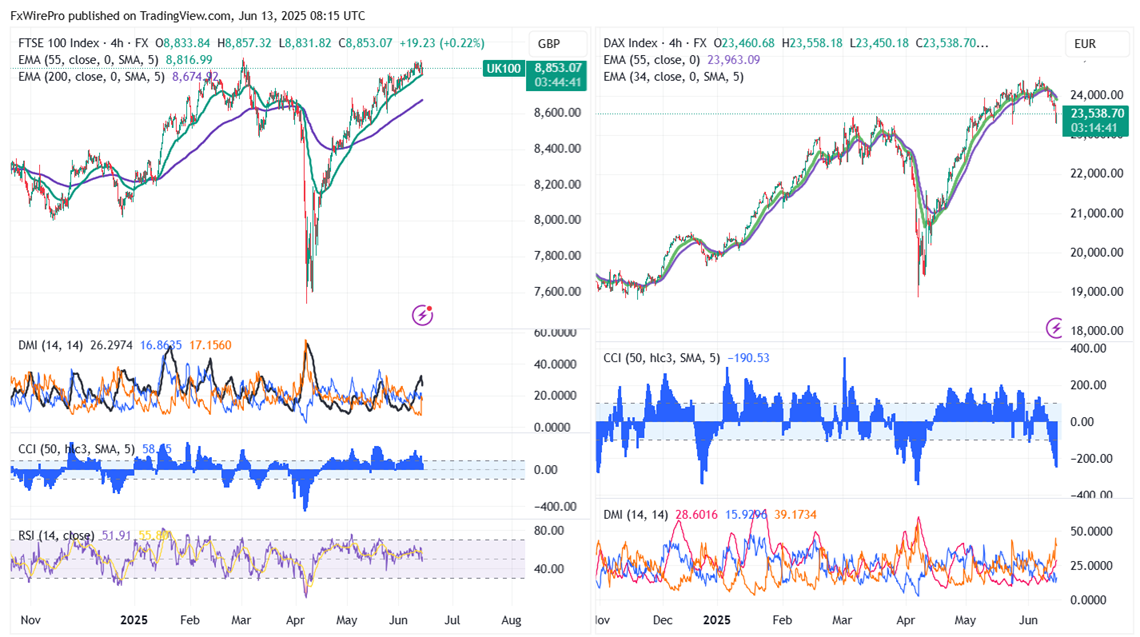Screen dimensions: 1140x637
Task: Click the EMA value 23,963.09
Action: [734, 60]
